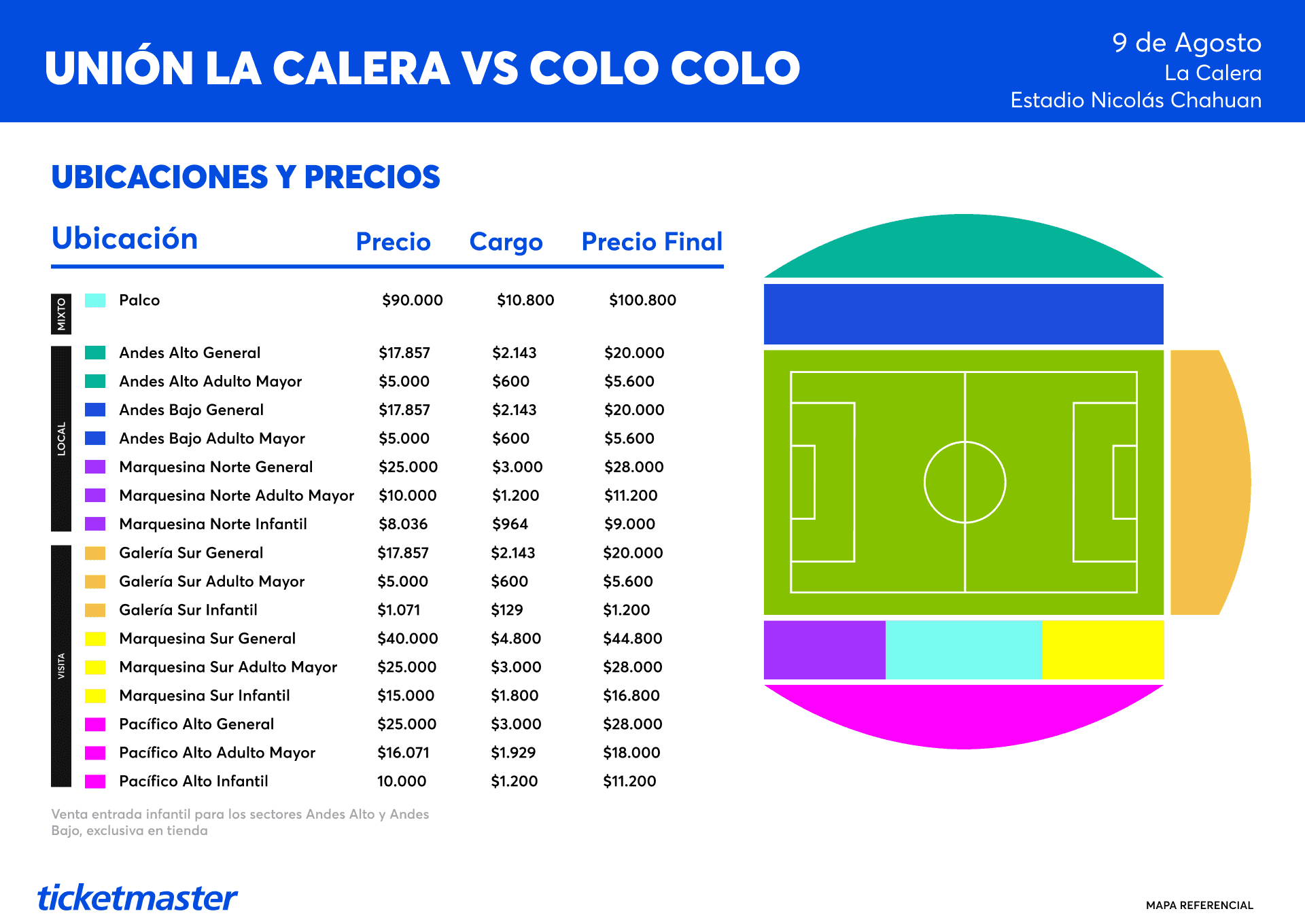Click the Palco final price $100.800
The width and height of the screenshot is (1305, 924).
pos(642,300)
